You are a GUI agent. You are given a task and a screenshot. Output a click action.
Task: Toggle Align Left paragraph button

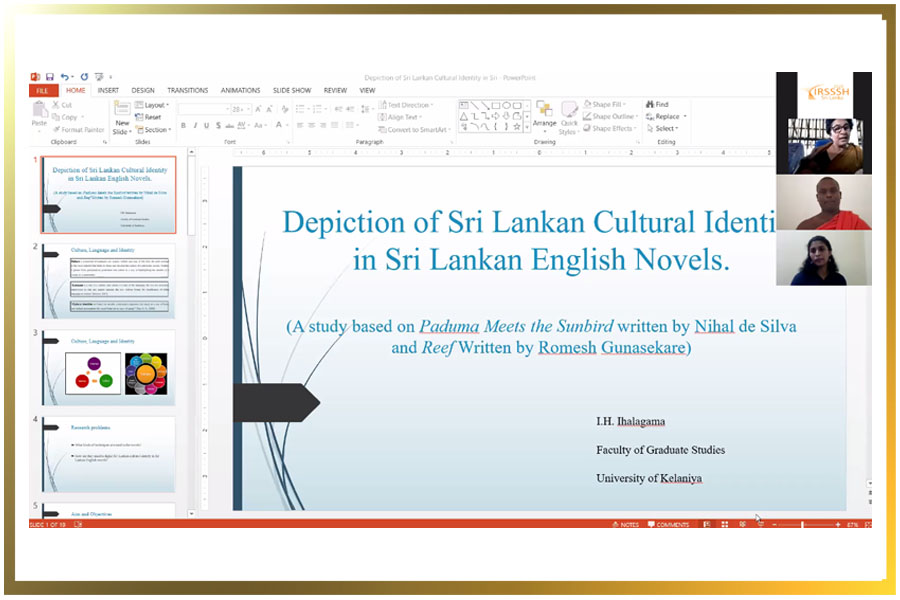click(x=300, y=125)
